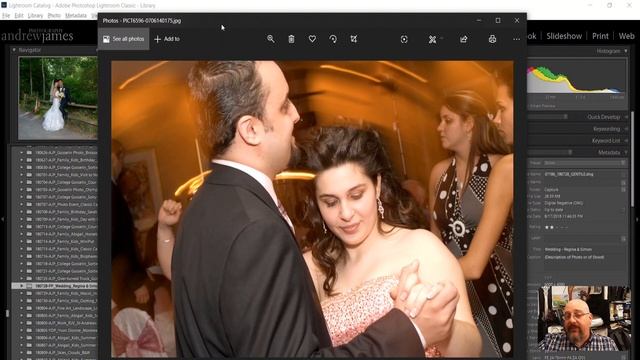Click the andrewjames identity plate logo

(x=38, y=36)
